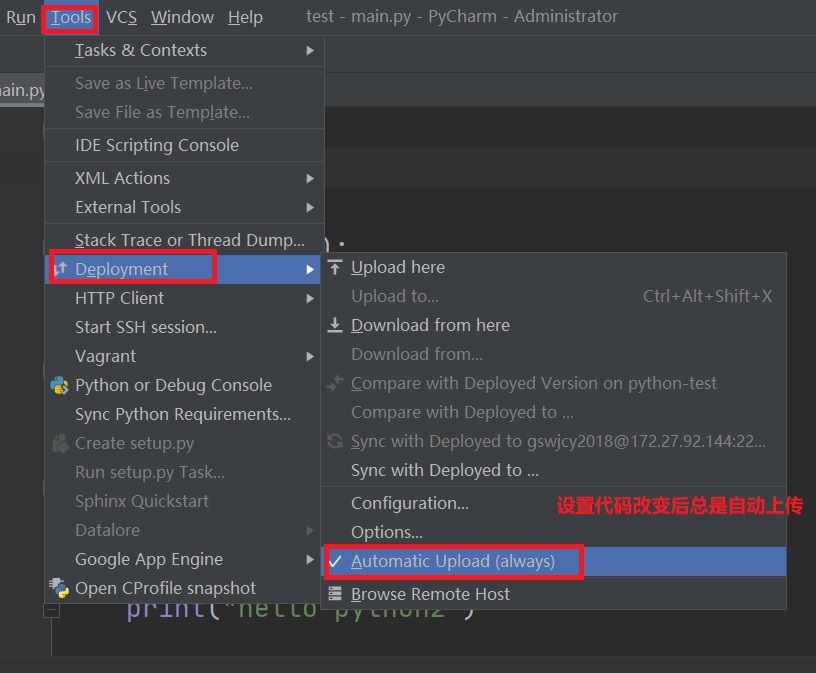Choose Sync Python Requirements
The width and height of the screenshot is (816, 673).
(184, 414)
